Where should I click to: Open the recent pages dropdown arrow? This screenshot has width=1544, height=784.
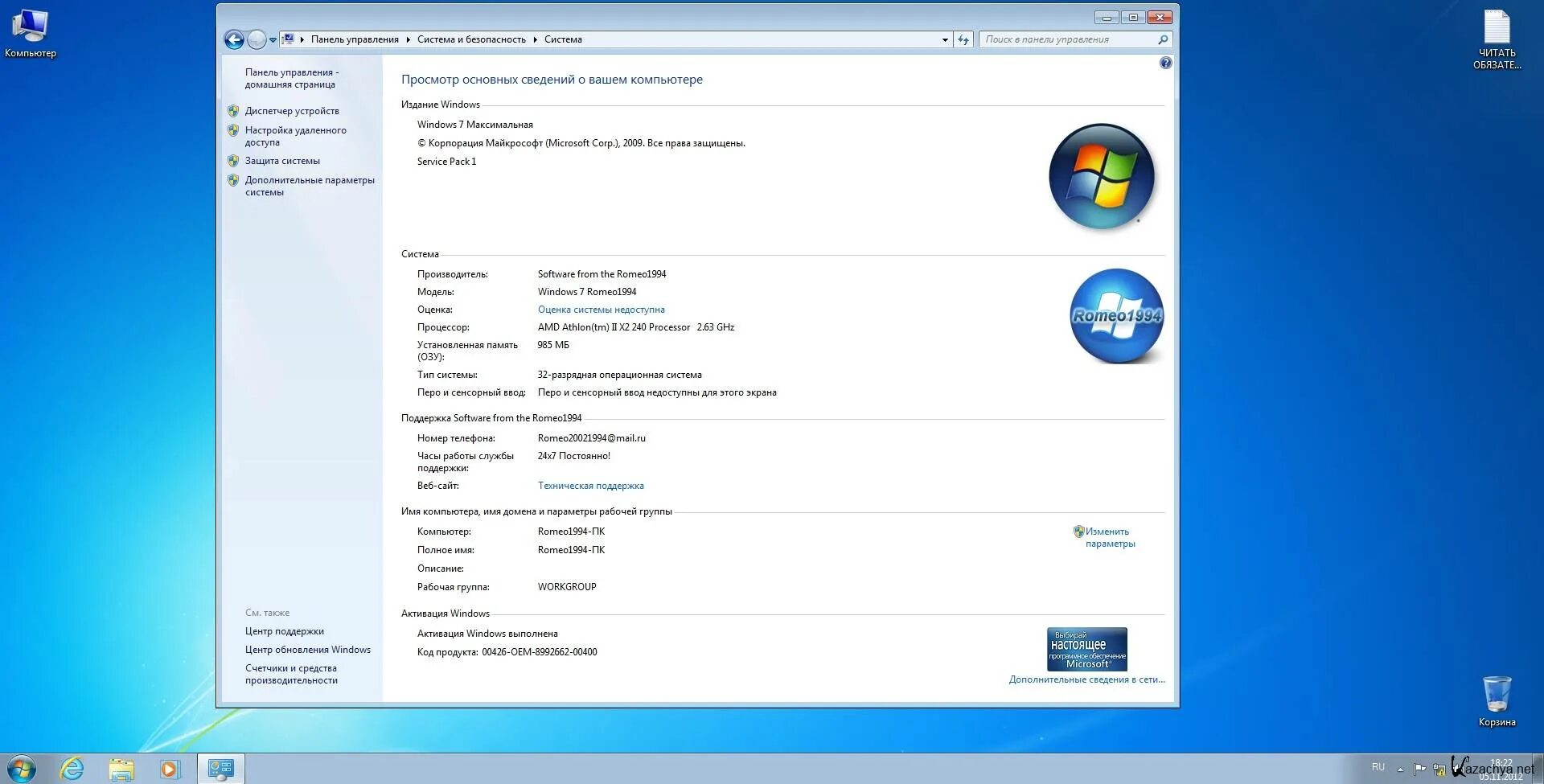tap(273, 39)
